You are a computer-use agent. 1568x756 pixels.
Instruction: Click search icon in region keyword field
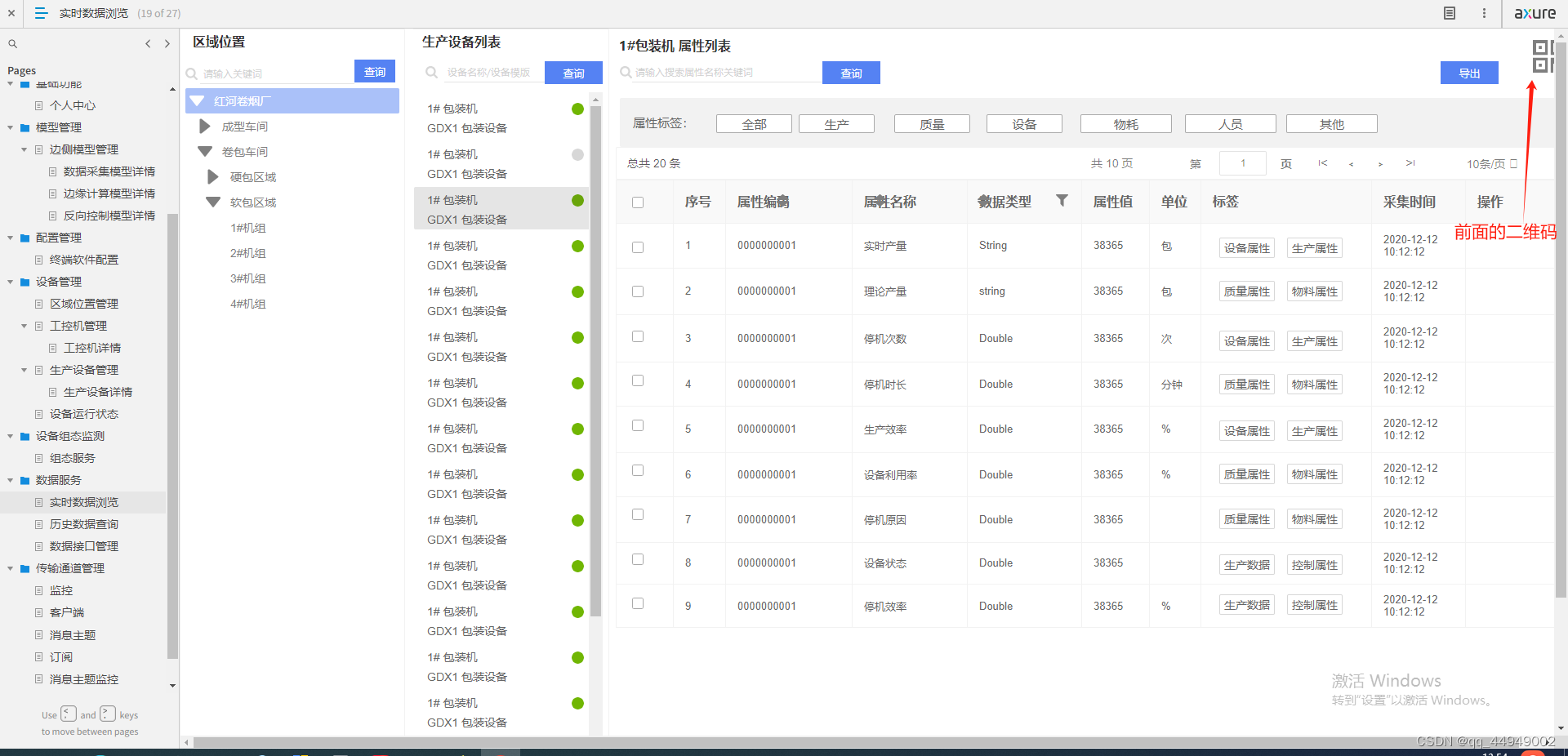(192, 73)
